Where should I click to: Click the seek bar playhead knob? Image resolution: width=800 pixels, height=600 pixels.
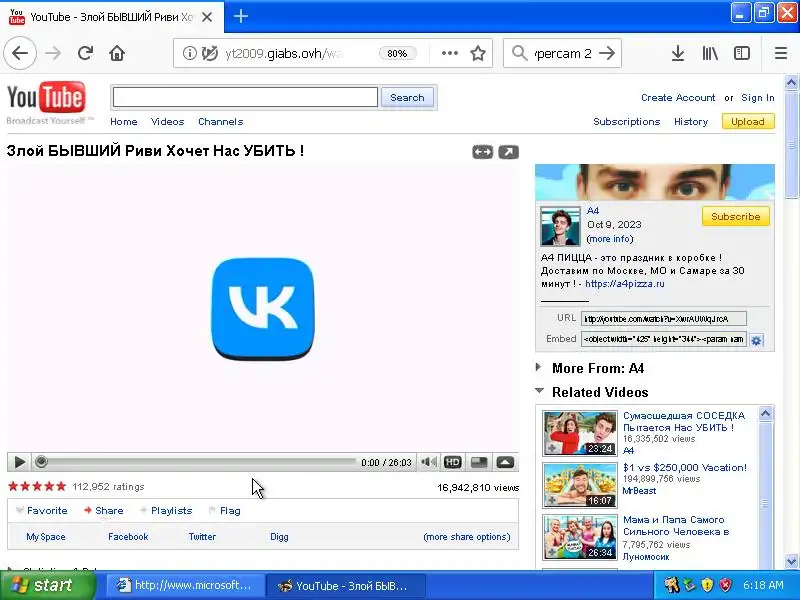click(x=41, y=462)
